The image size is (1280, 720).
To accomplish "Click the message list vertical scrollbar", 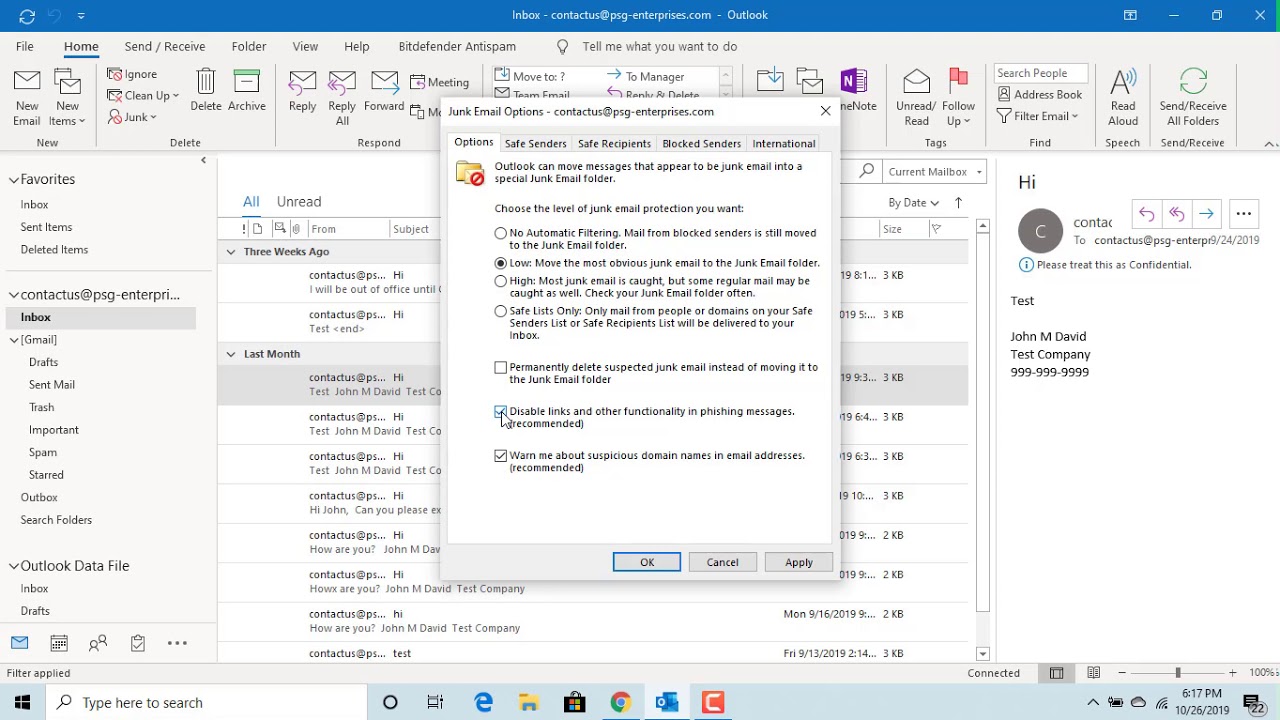I will (983, 440).
